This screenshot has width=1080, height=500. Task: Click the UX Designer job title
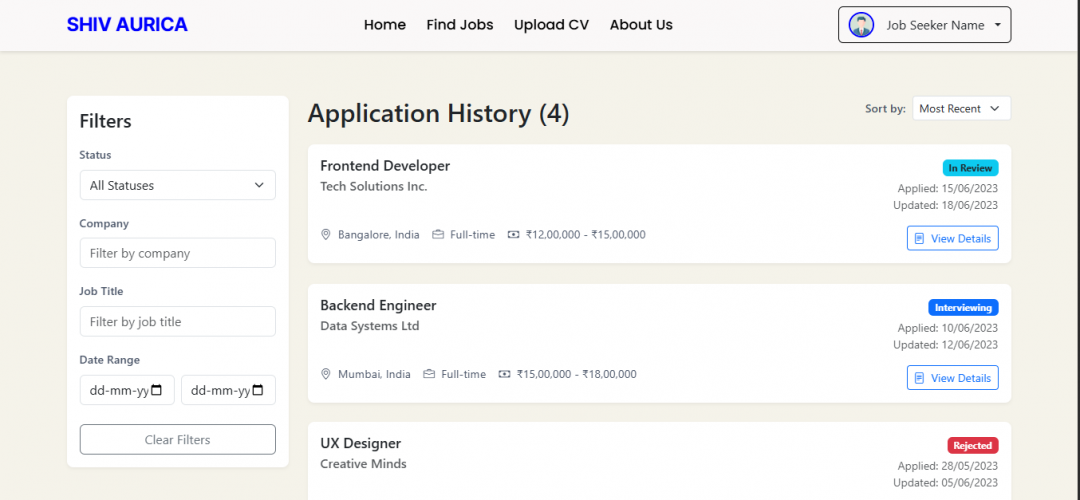360,443
